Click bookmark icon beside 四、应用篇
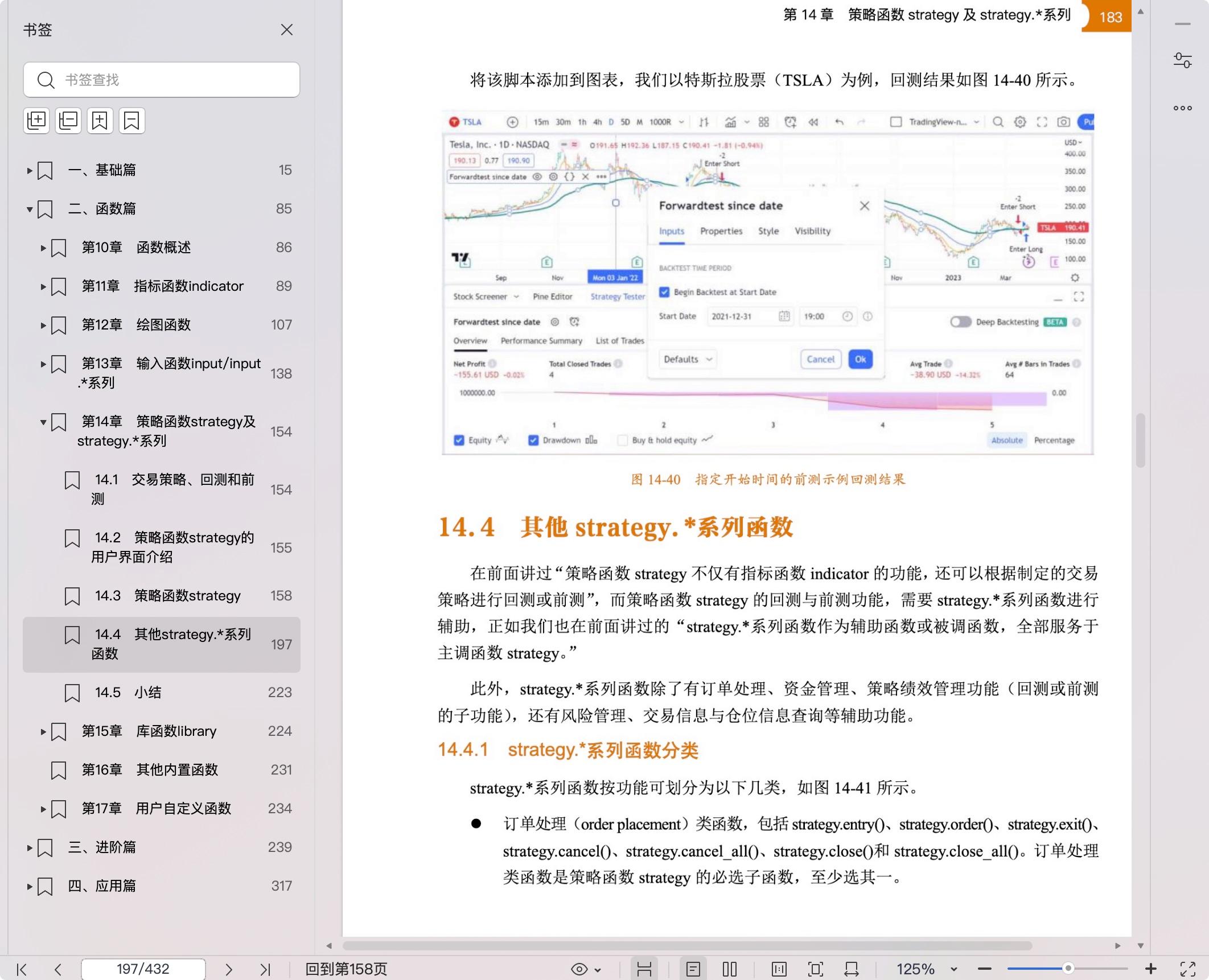 45,887
